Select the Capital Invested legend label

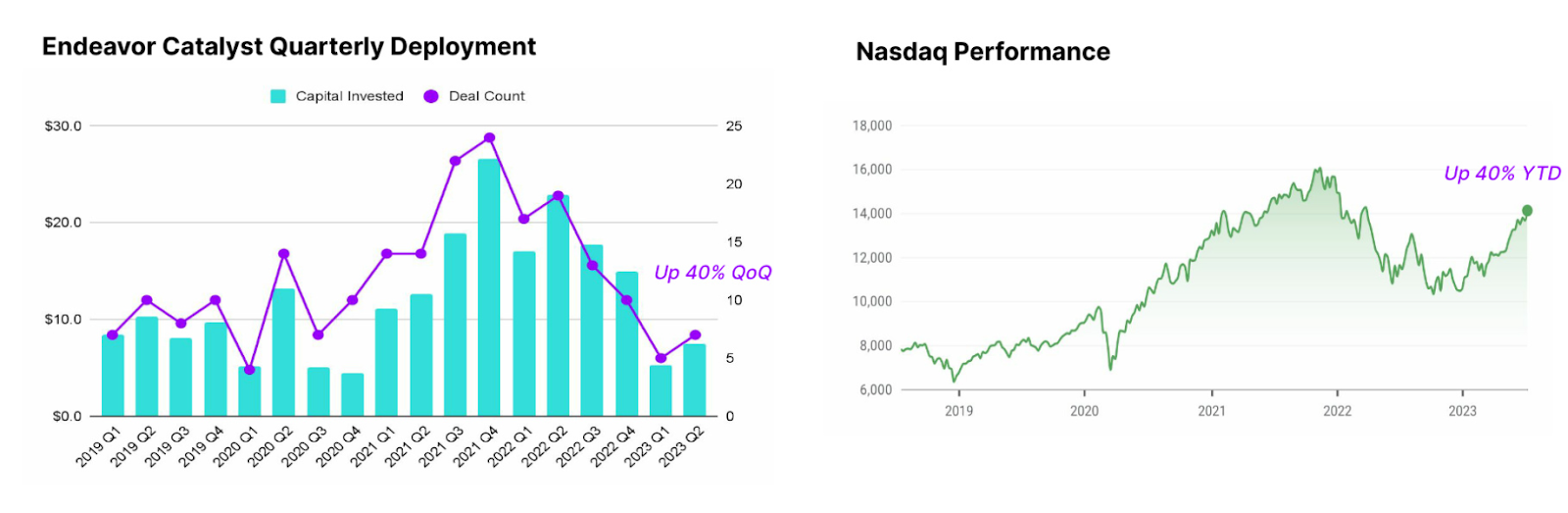pos(349,96)
